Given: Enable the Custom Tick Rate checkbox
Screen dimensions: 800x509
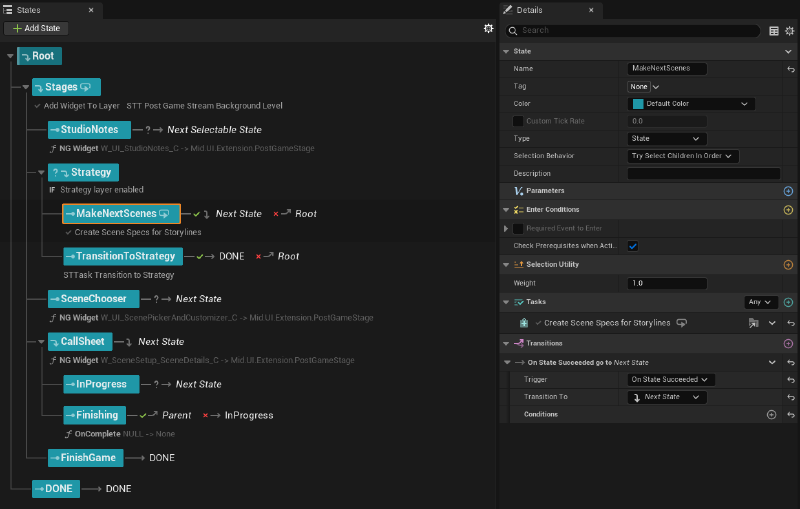Looking at the screenshot, I should pos(518,121).
